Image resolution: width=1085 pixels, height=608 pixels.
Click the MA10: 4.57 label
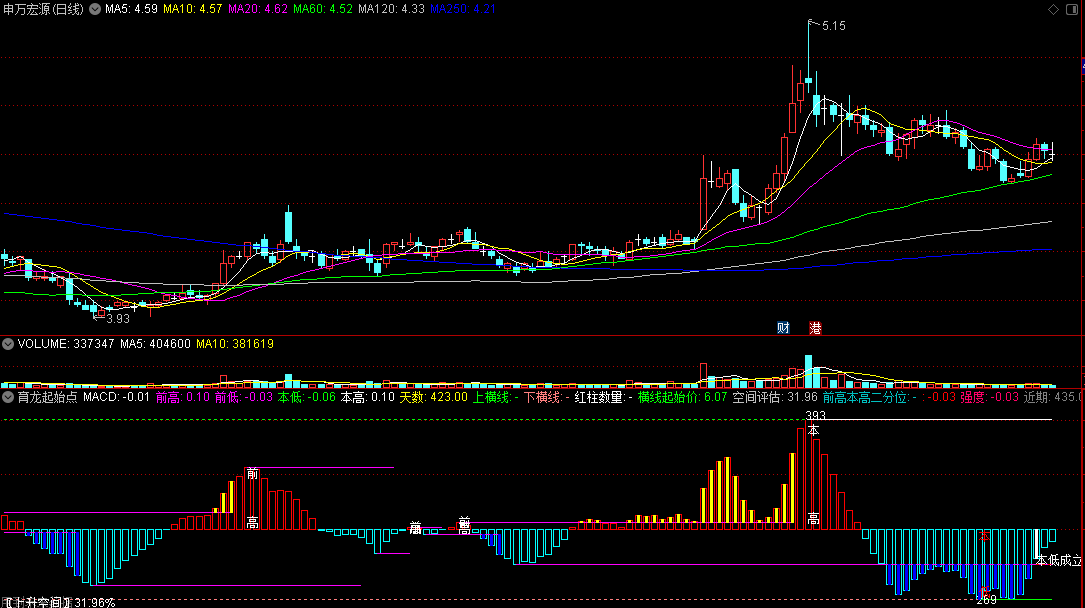[192, 9]
